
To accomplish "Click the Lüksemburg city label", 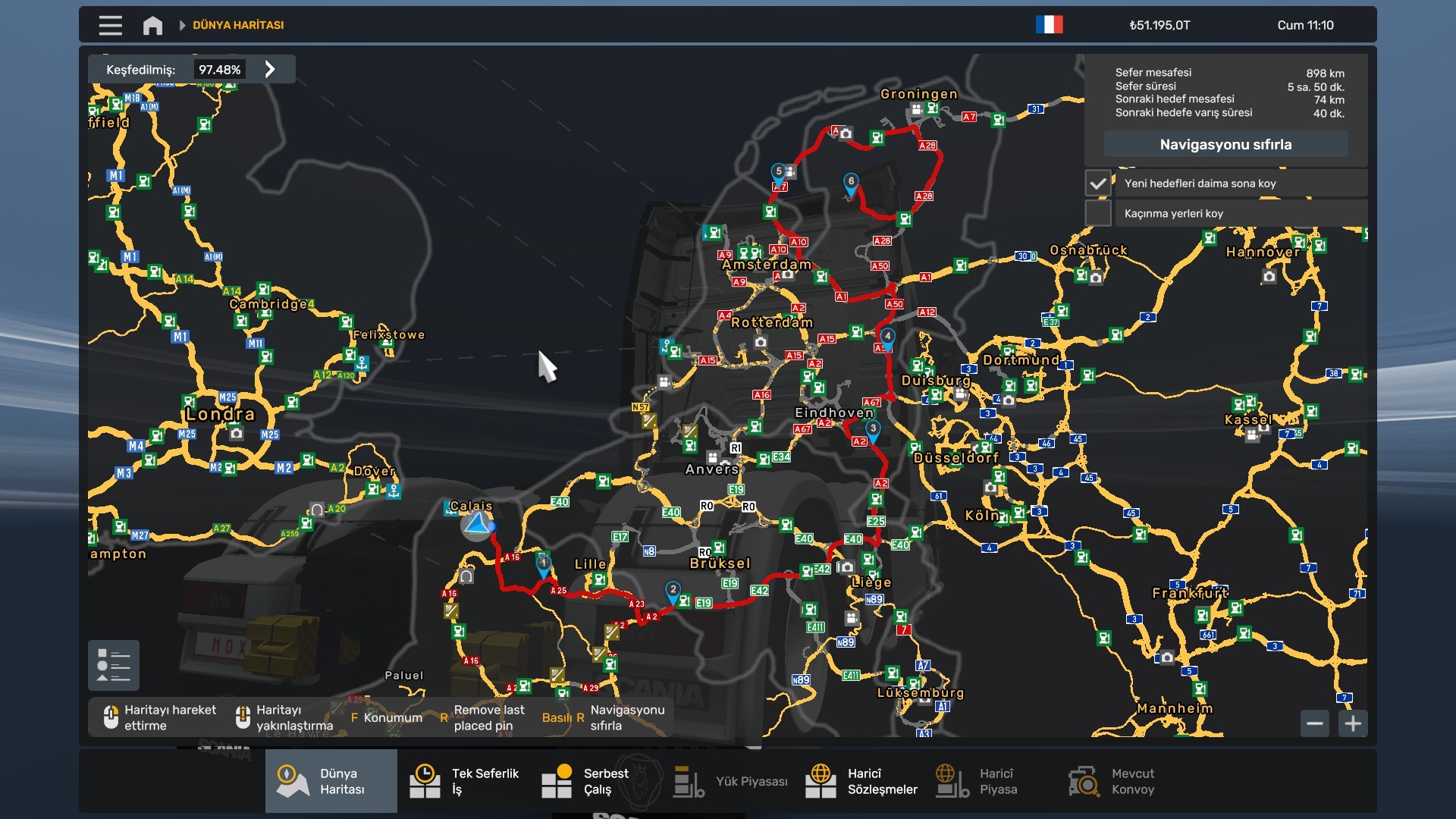I will [x=921, y=693].
